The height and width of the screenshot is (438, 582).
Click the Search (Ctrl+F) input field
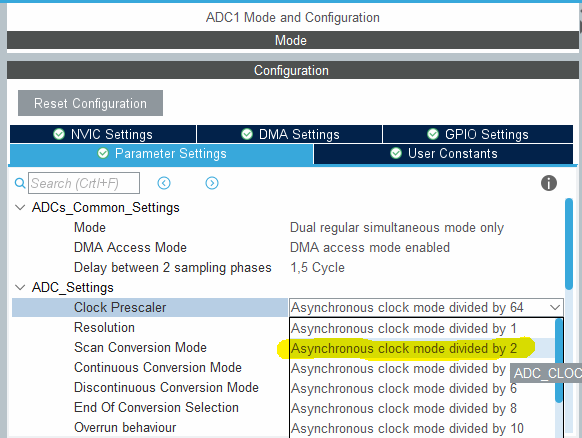[84, 183]
